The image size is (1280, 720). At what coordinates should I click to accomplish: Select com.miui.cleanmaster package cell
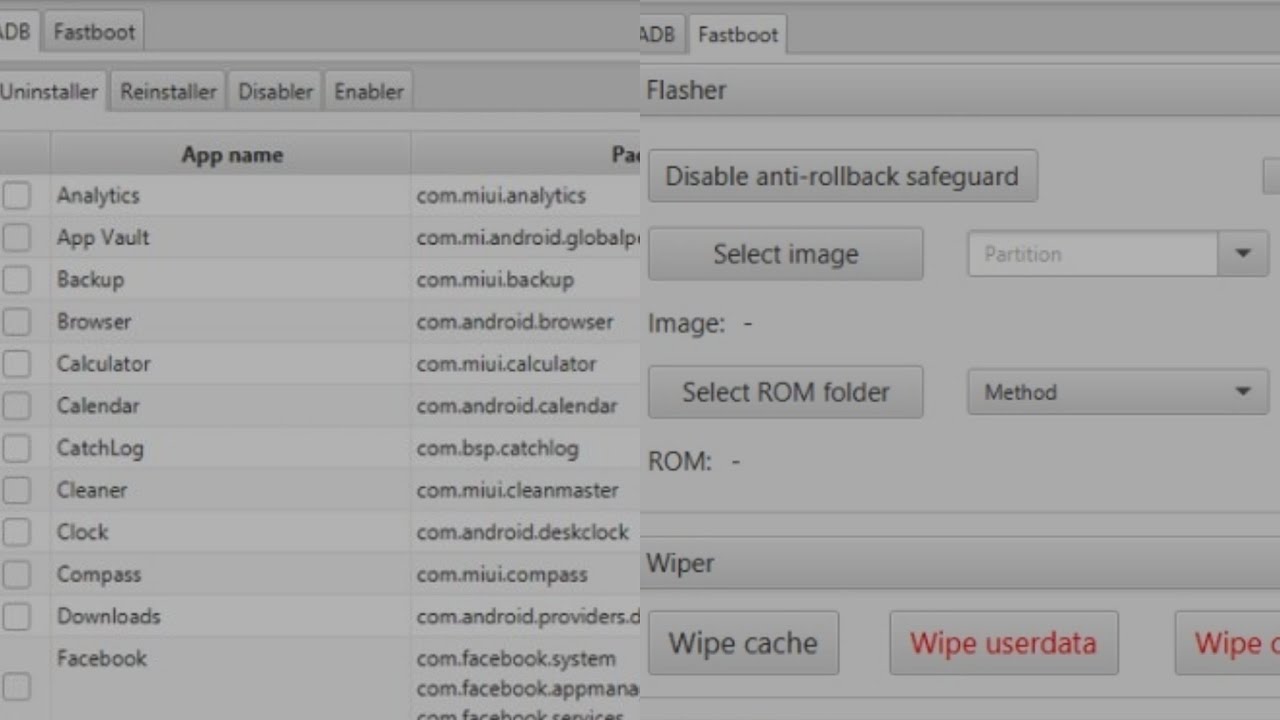coord(517,491)
